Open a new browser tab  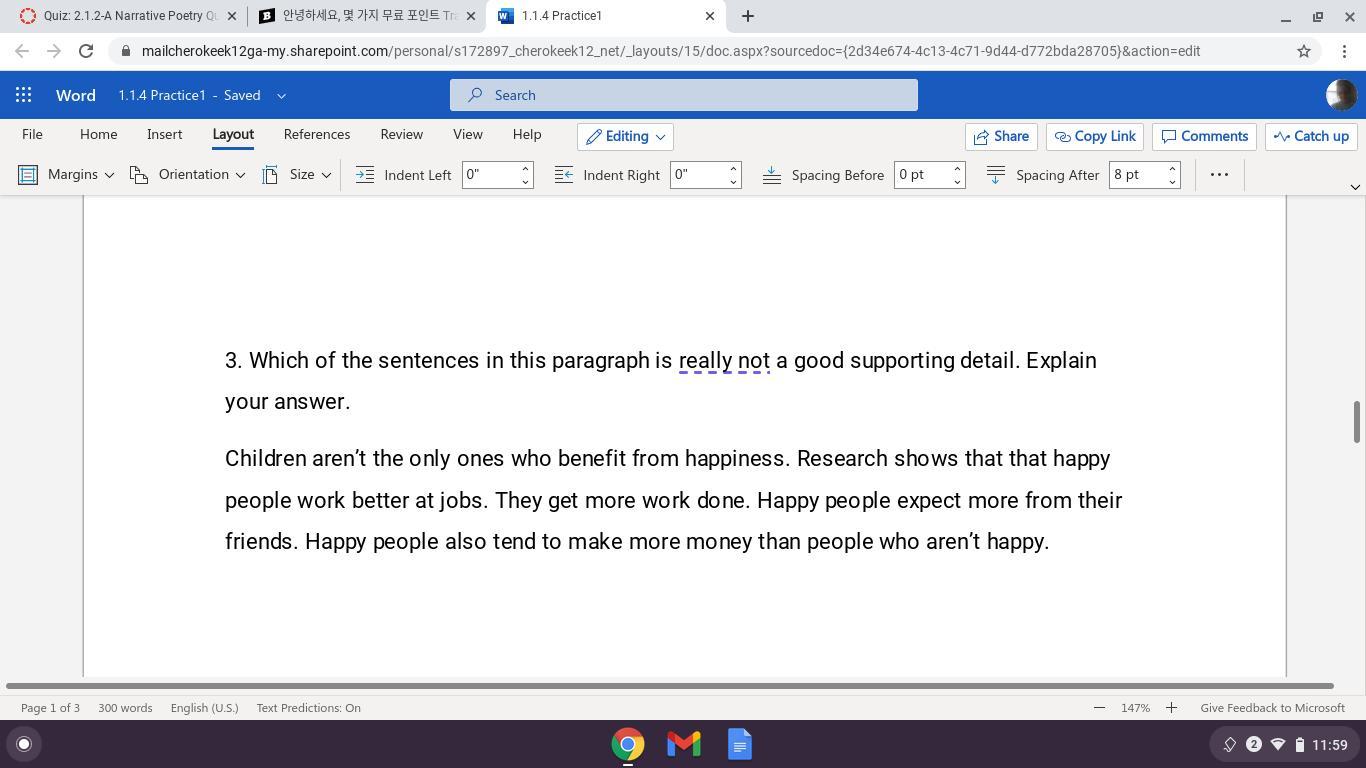click(x=748, y=16)
